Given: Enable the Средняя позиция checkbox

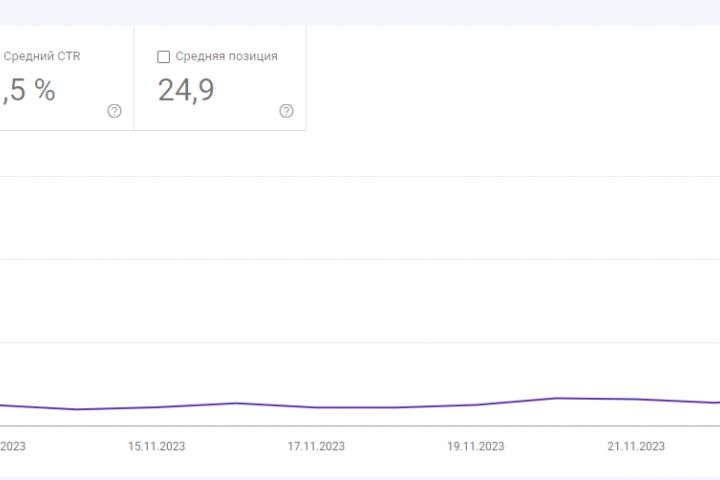Looking at the screenshot, I should 164,57.
